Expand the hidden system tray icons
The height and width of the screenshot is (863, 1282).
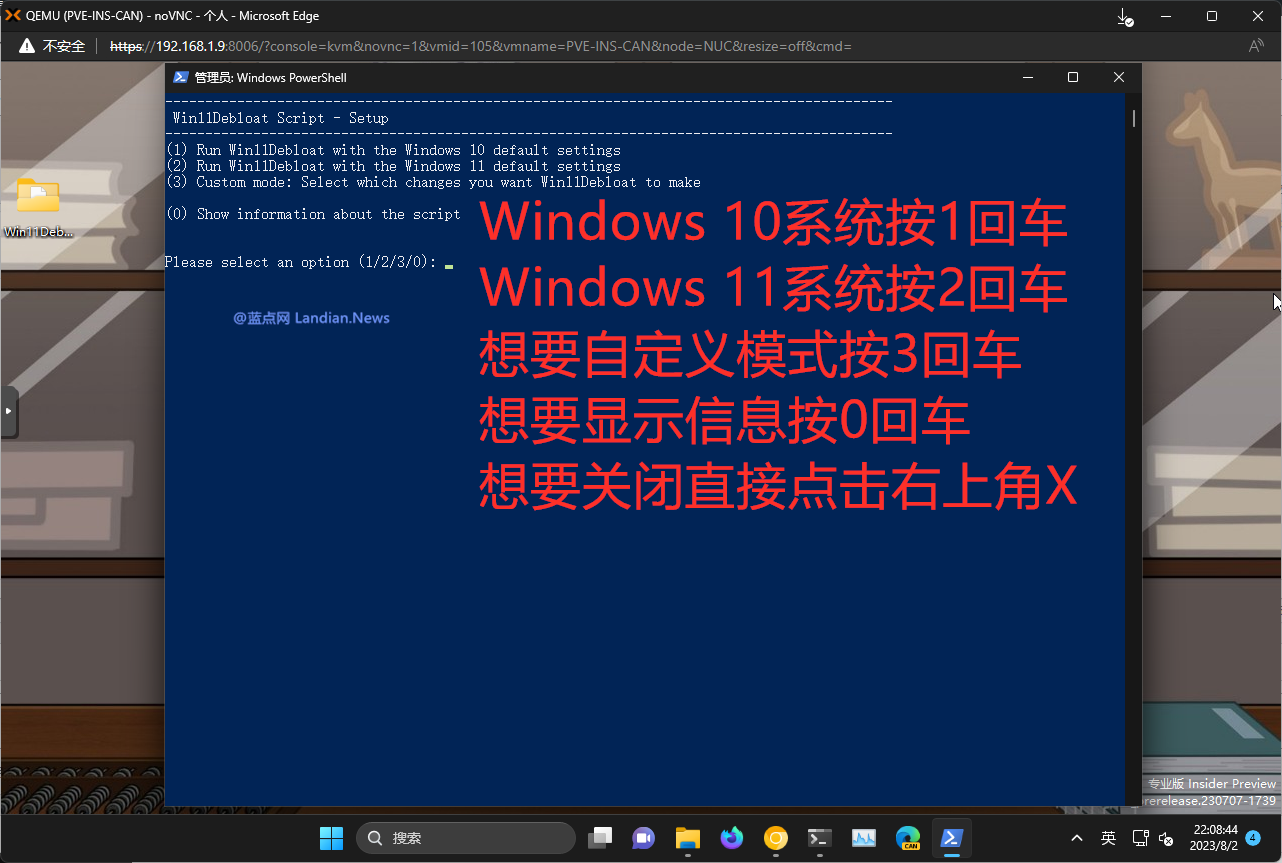[1076, 838]
